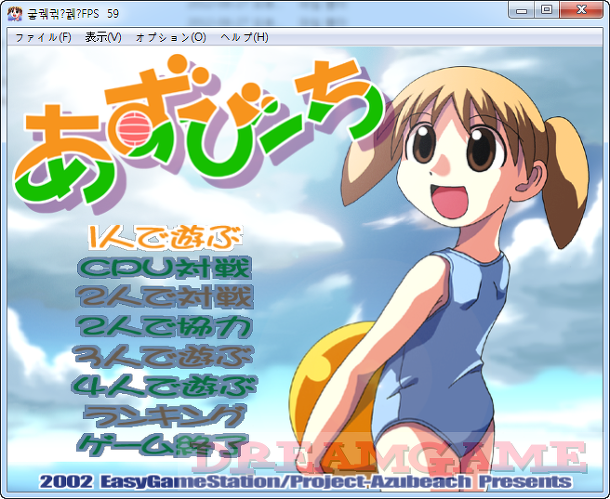Image resolution: width=610 pixels, height=499 pixels.
Task: Open the オプション(O) menu
Action: coord(171,37)
